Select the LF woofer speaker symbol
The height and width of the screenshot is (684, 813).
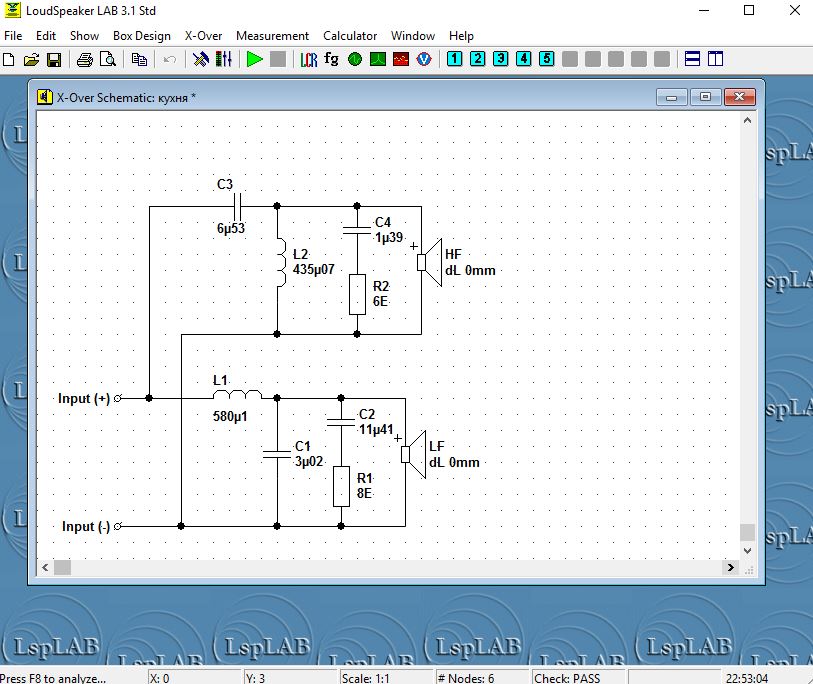click(x=414, y=454)
